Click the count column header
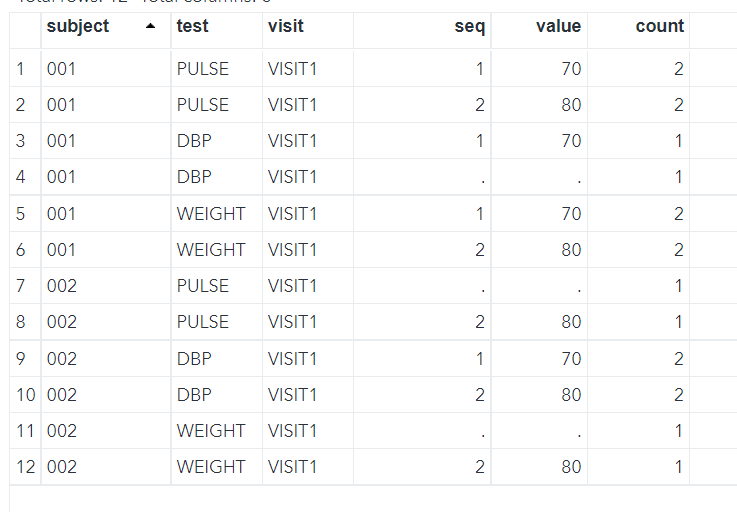The width and height of the screenshot is (737, 512). 660,27
